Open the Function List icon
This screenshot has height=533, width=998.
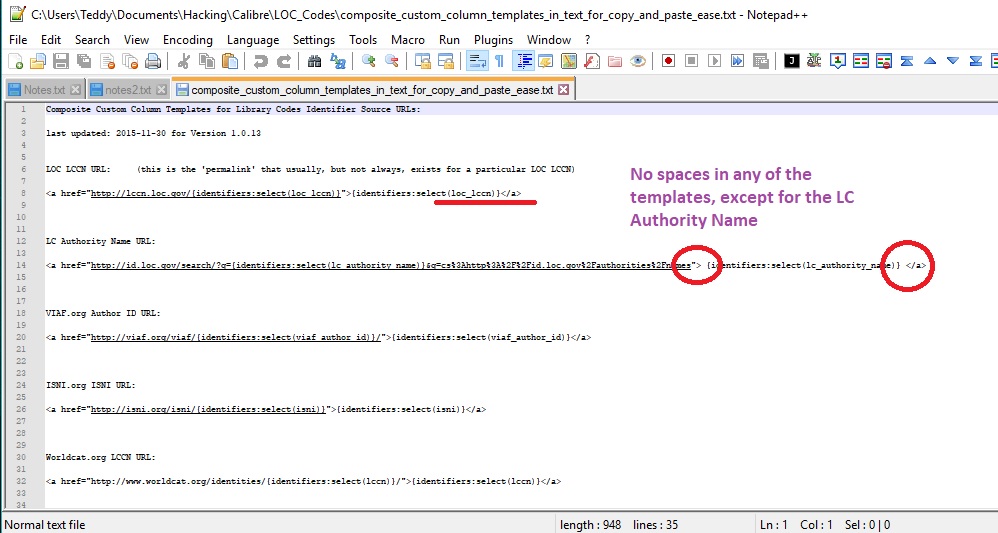point(592,61)
